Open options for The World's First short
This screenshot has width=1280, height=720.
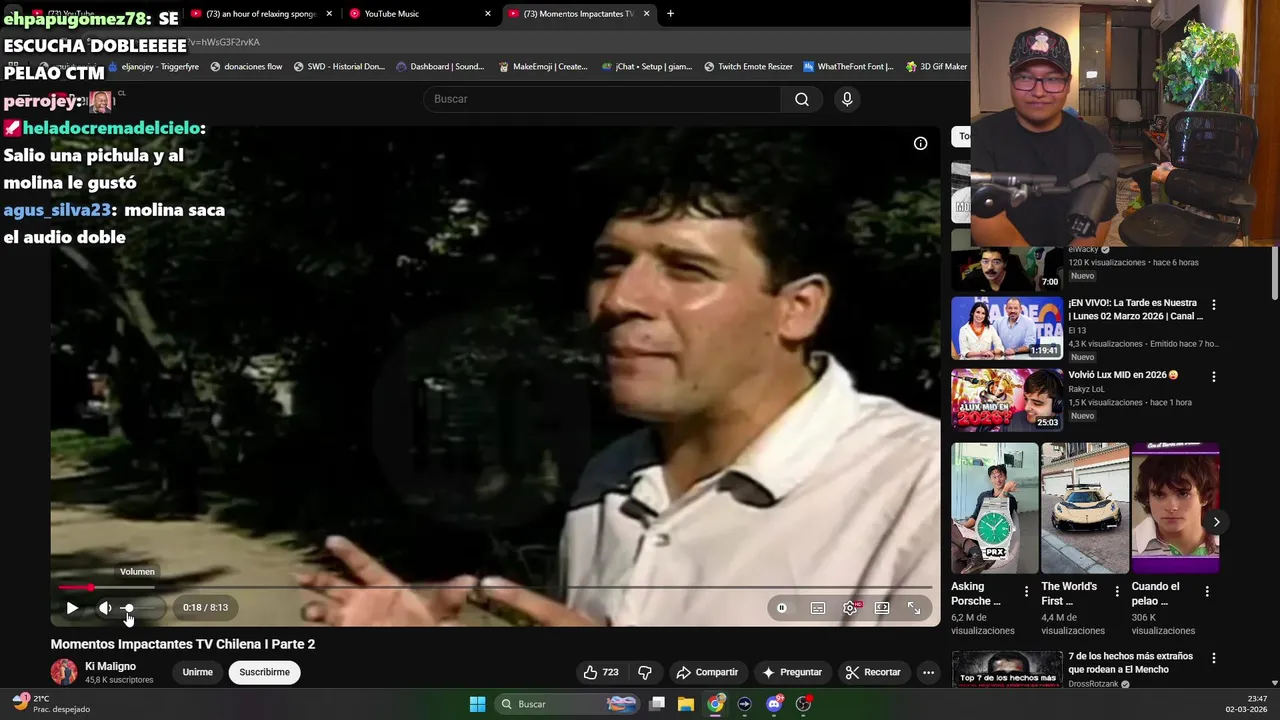[1117, 592]
